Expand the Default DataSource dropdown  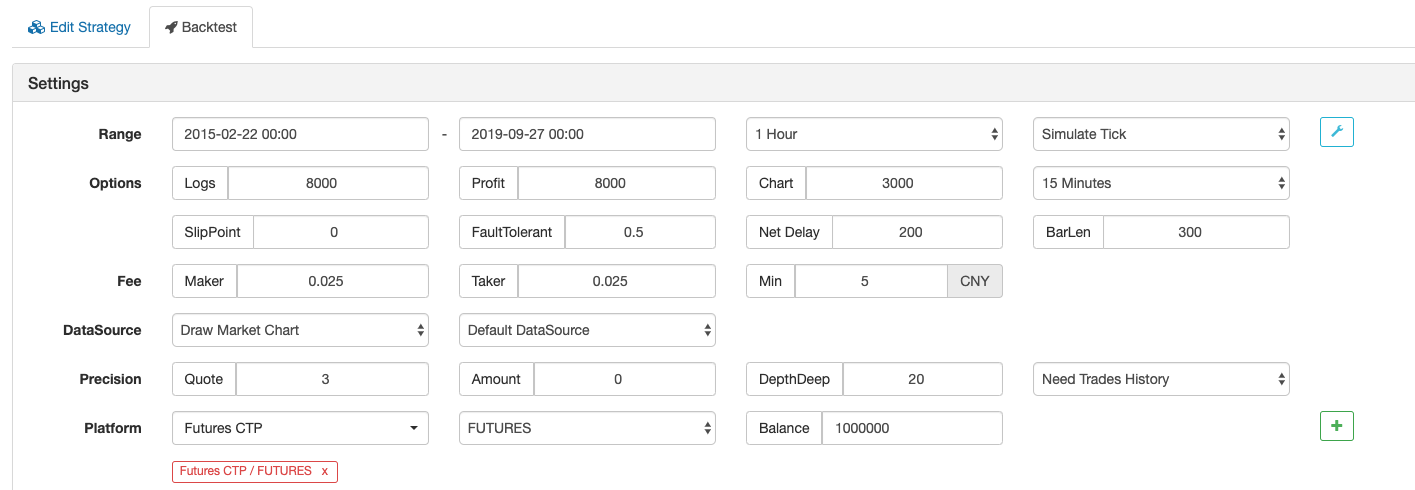click(x=587, y=330)
